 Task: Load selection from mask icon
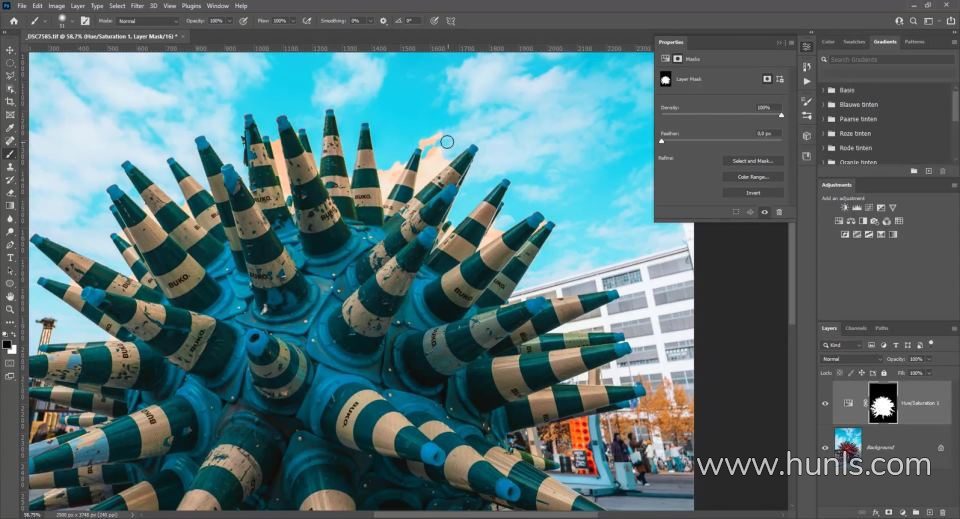click(736, 212)
